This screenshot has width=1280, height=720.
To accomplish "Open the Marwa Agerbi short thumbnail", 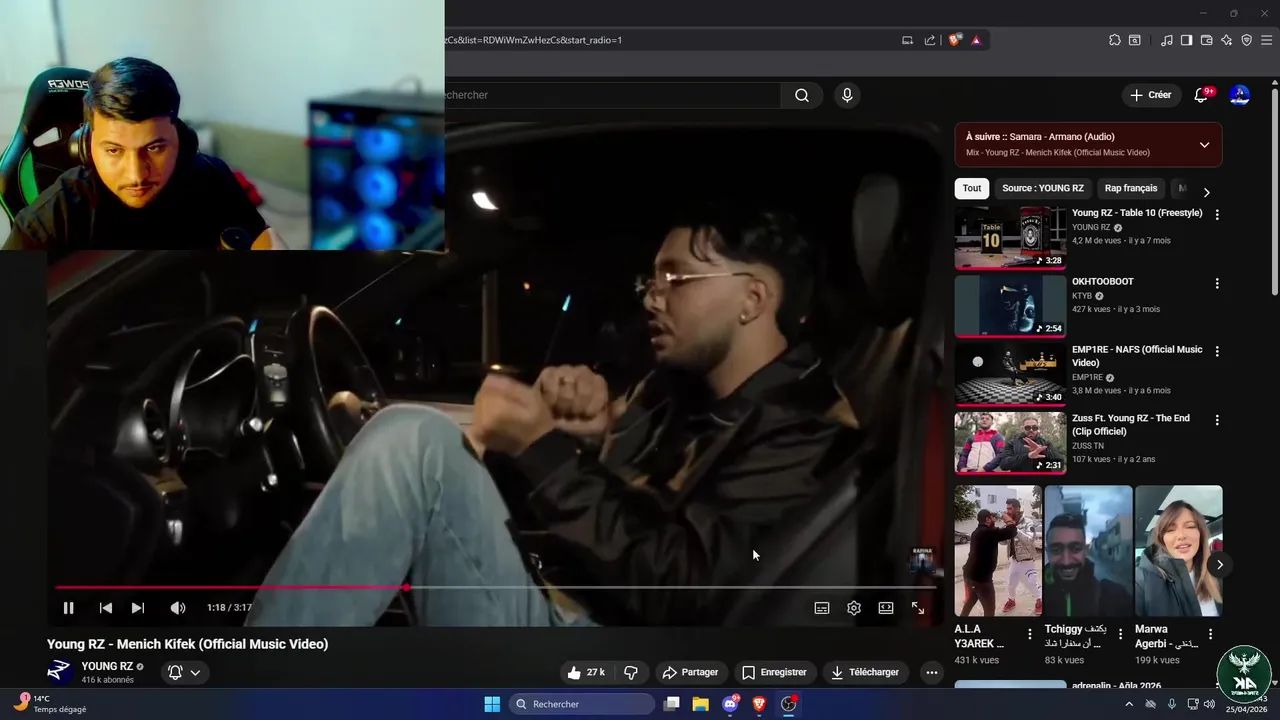I will coord(1178,551).
